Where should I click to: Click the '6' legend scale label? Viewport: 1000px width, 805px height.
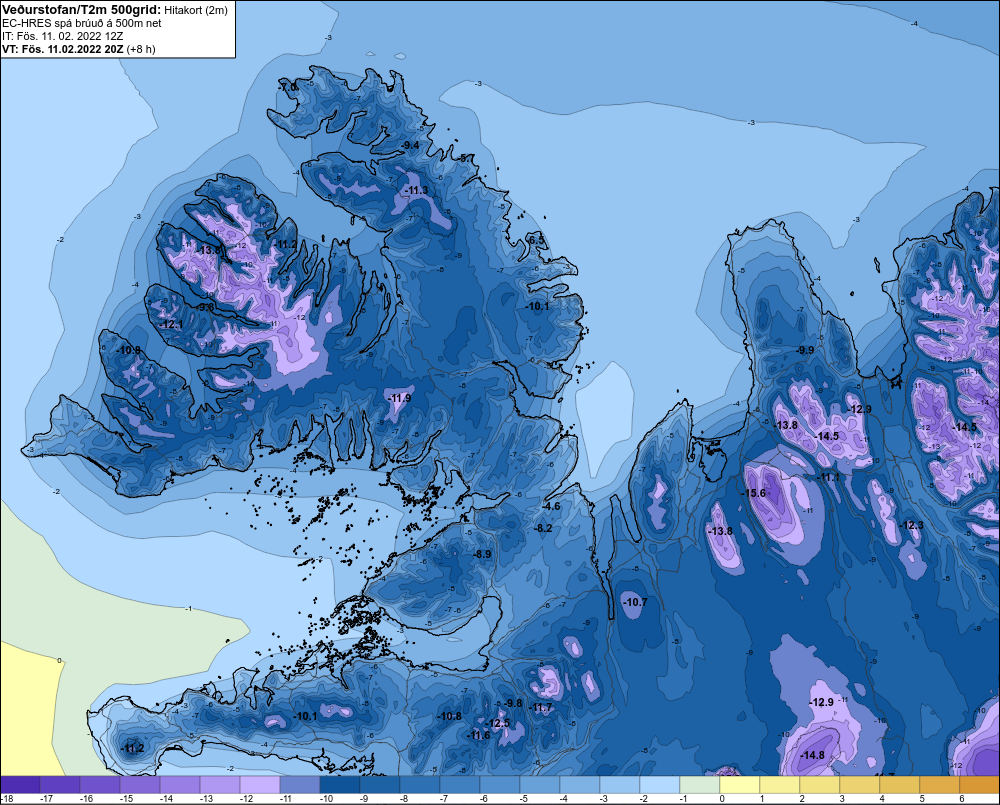[x=962, y=799]
